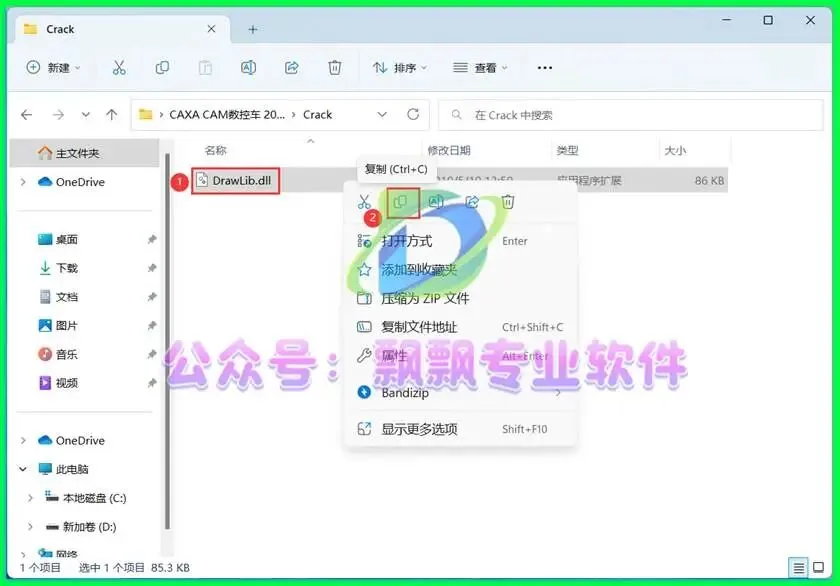Image resolution: width=840 pixels, height=586 pixels.
Task: Sort by 修改日期 column header
Action: pyautogui.click(x=449, y=151)
